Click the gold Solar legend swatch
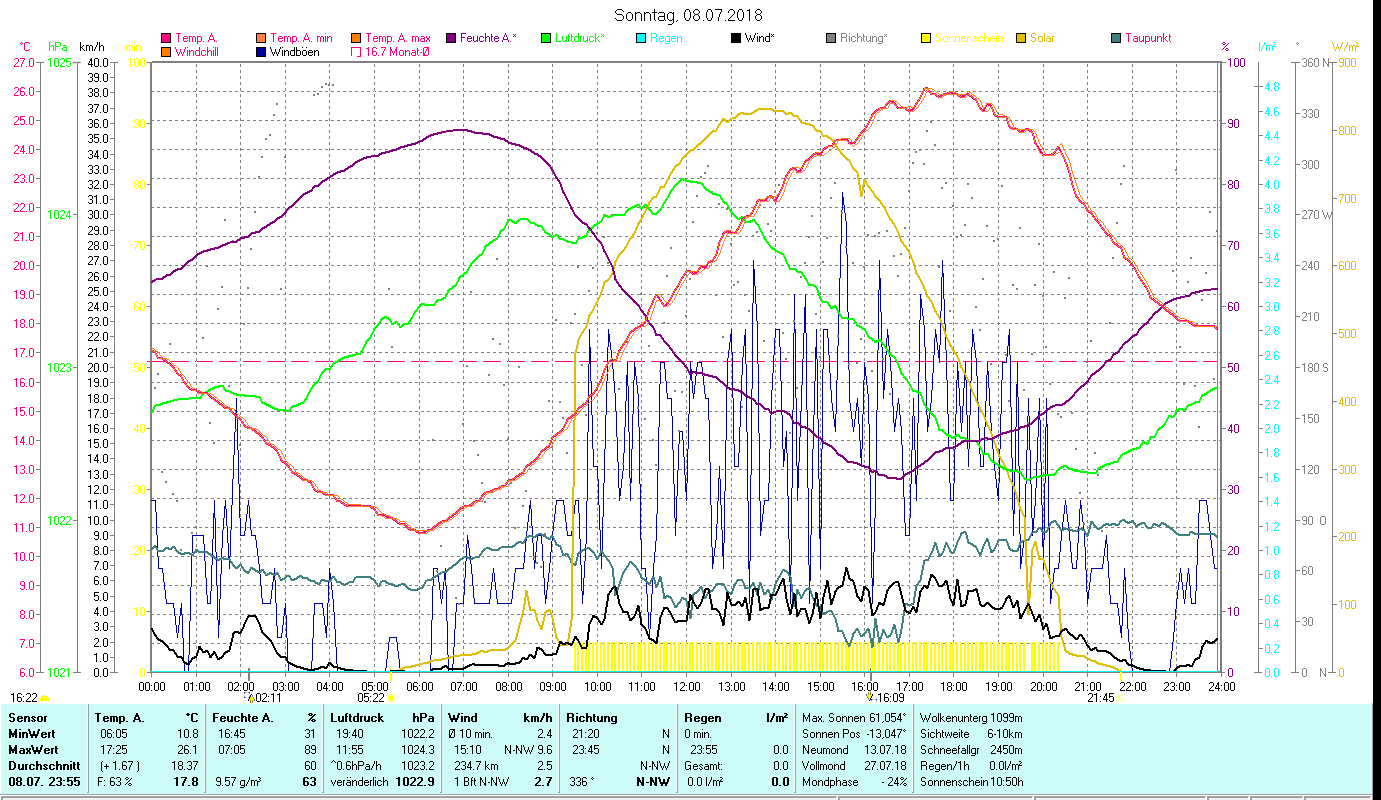Image resolution: width=1381 pixels, height=800 pixels. pyautogui.click(x=1021, y=39)
